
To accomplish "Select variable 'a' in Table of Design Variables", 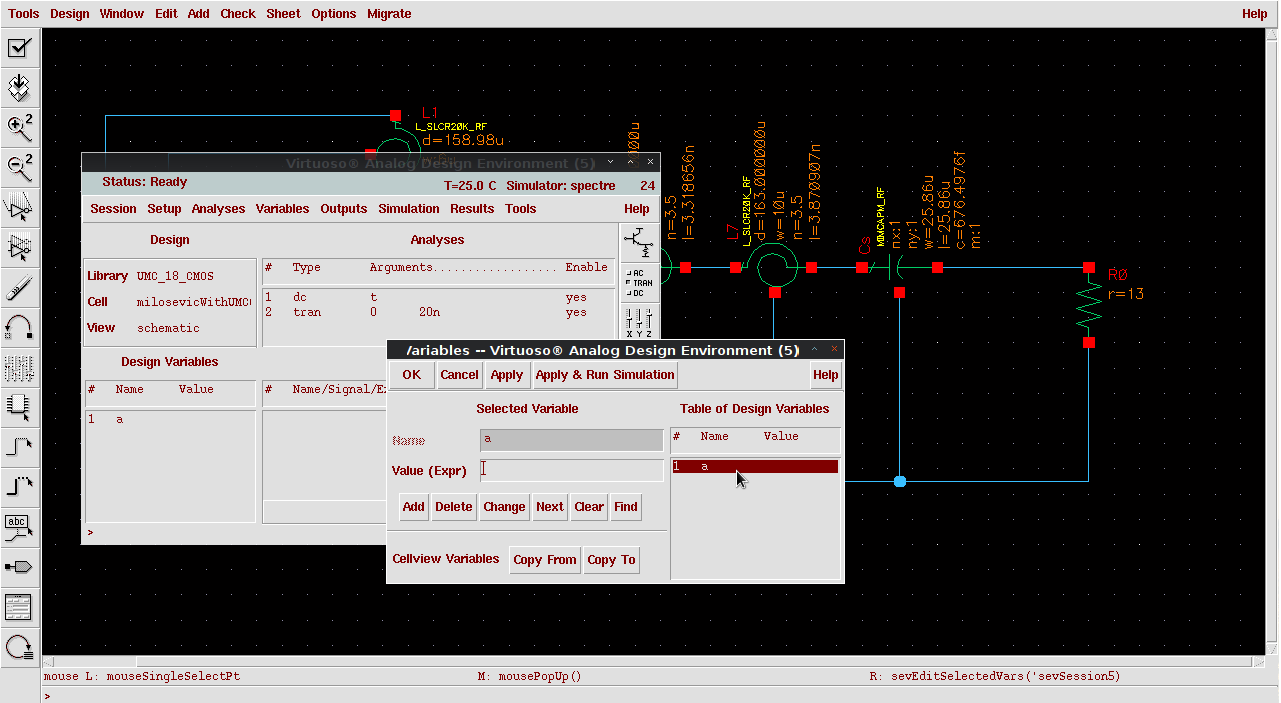I will [755, 467].
